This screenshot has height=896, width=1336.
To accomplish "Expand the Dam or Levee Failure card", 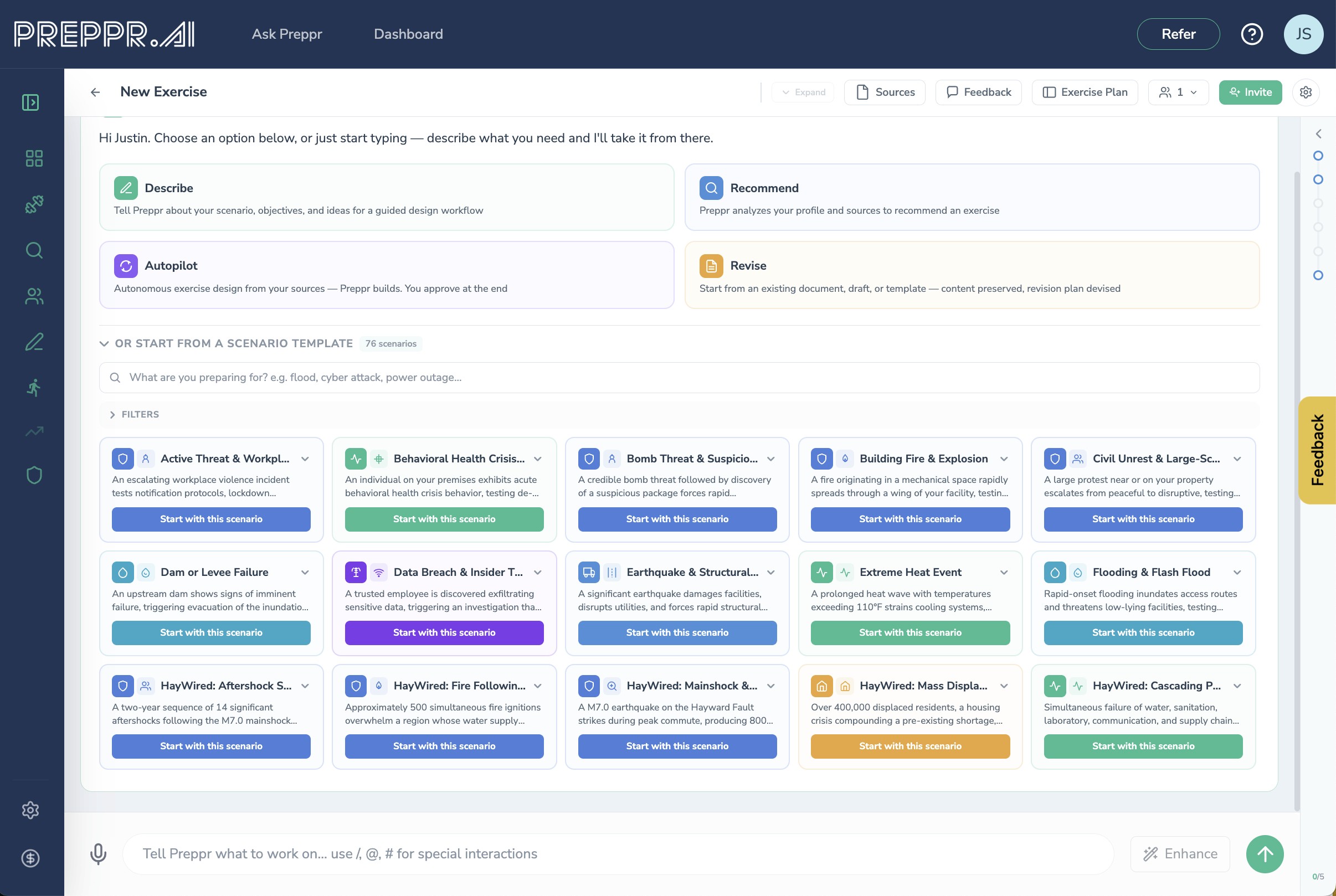I will (305, 573).
